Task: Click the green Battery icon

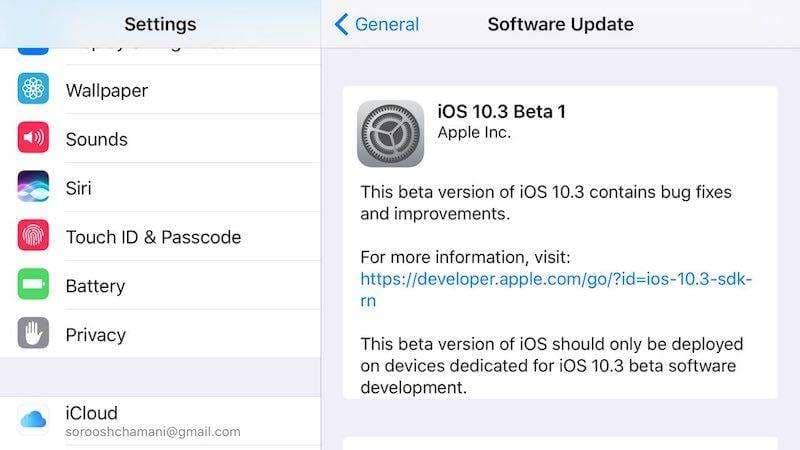Action: (33, 286)
